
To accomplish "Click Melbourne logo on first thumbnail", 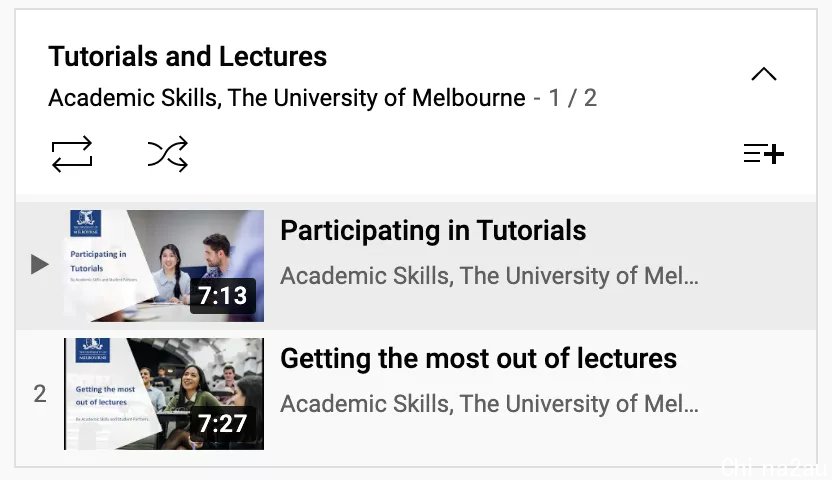I will 85,223.
